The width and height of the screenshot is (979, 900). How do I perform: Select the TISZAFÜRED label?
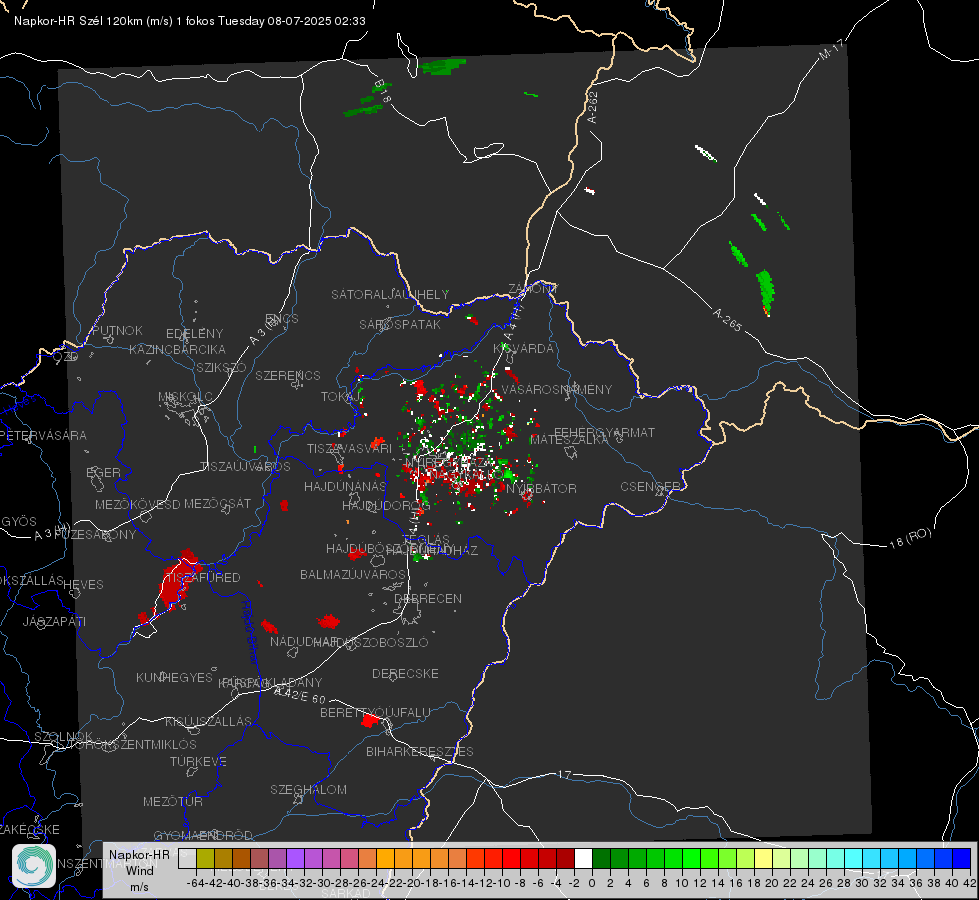point(203,578)
